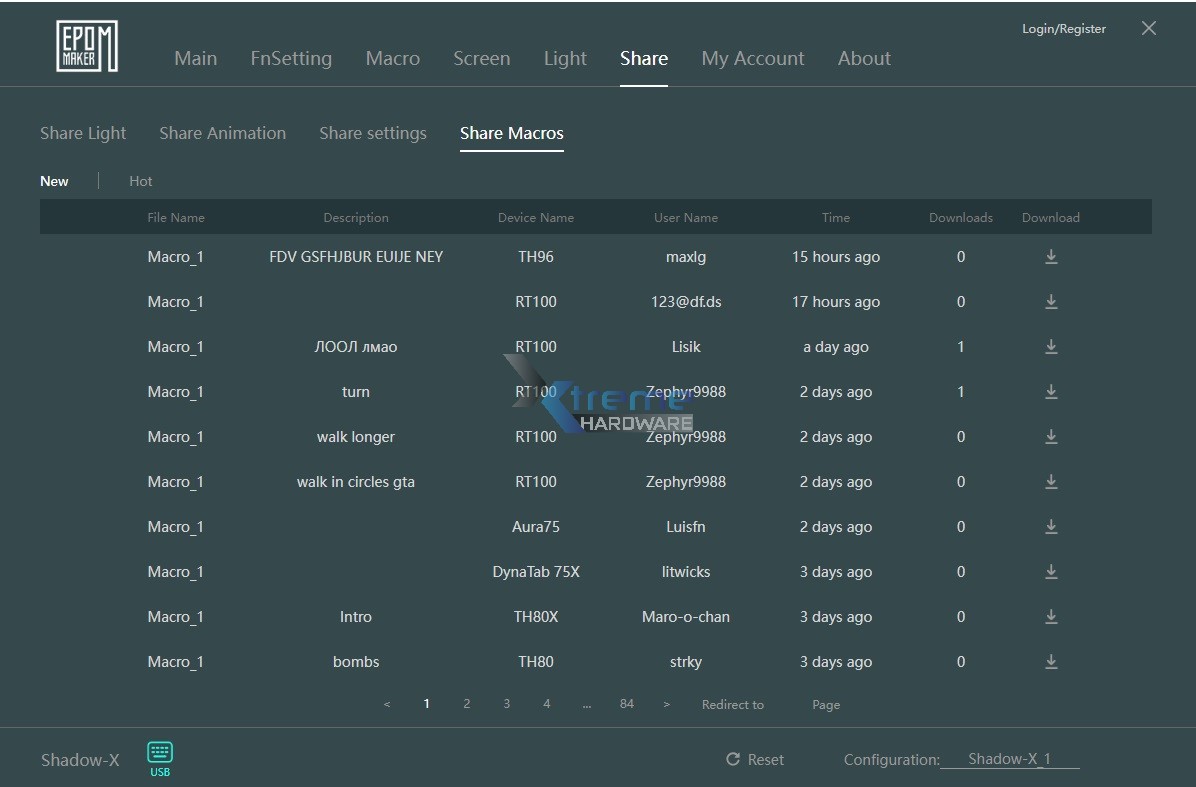
Task: Open the Login/Register link
Action: pyautogui.click(x=1063, y=29)
